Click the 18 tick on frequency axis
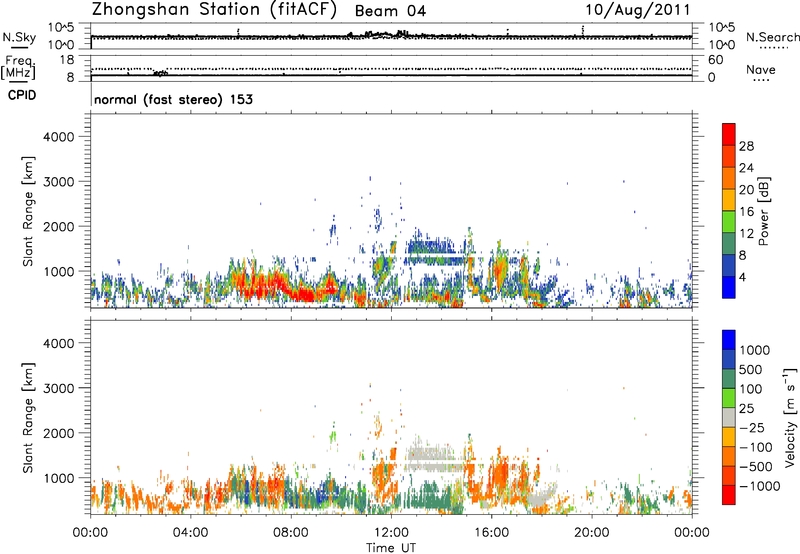Screen dimensions: 800x554 point(67,60)
